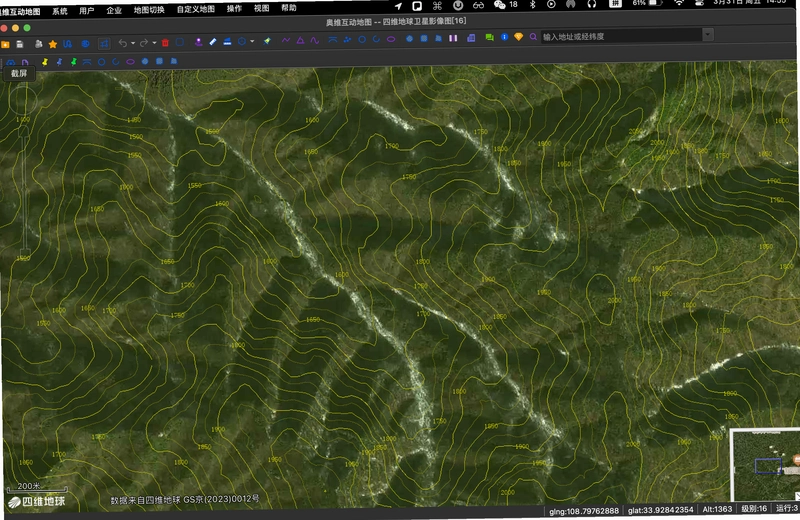This screenshot has width=800, height=520.
Task: Click the yellow star favorites icon
Action: [x=53, y=44]
